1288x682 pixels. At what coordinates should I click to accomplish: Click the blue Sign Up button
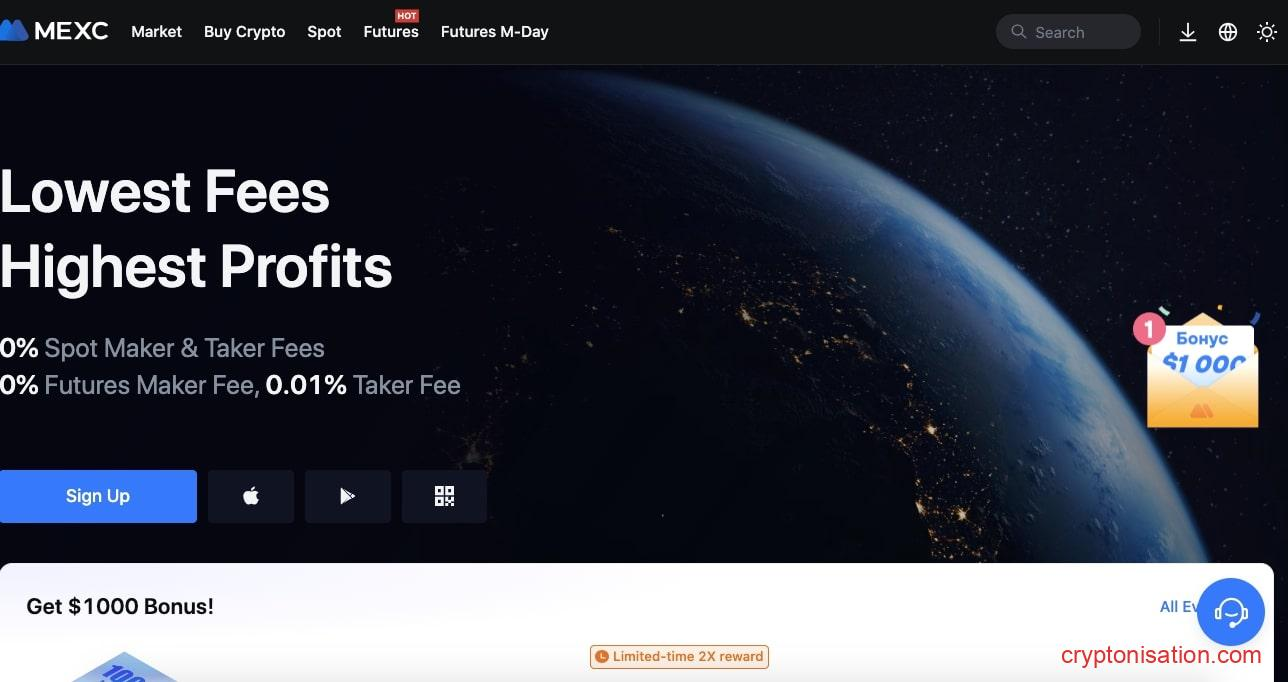click(x=98, y=496)
